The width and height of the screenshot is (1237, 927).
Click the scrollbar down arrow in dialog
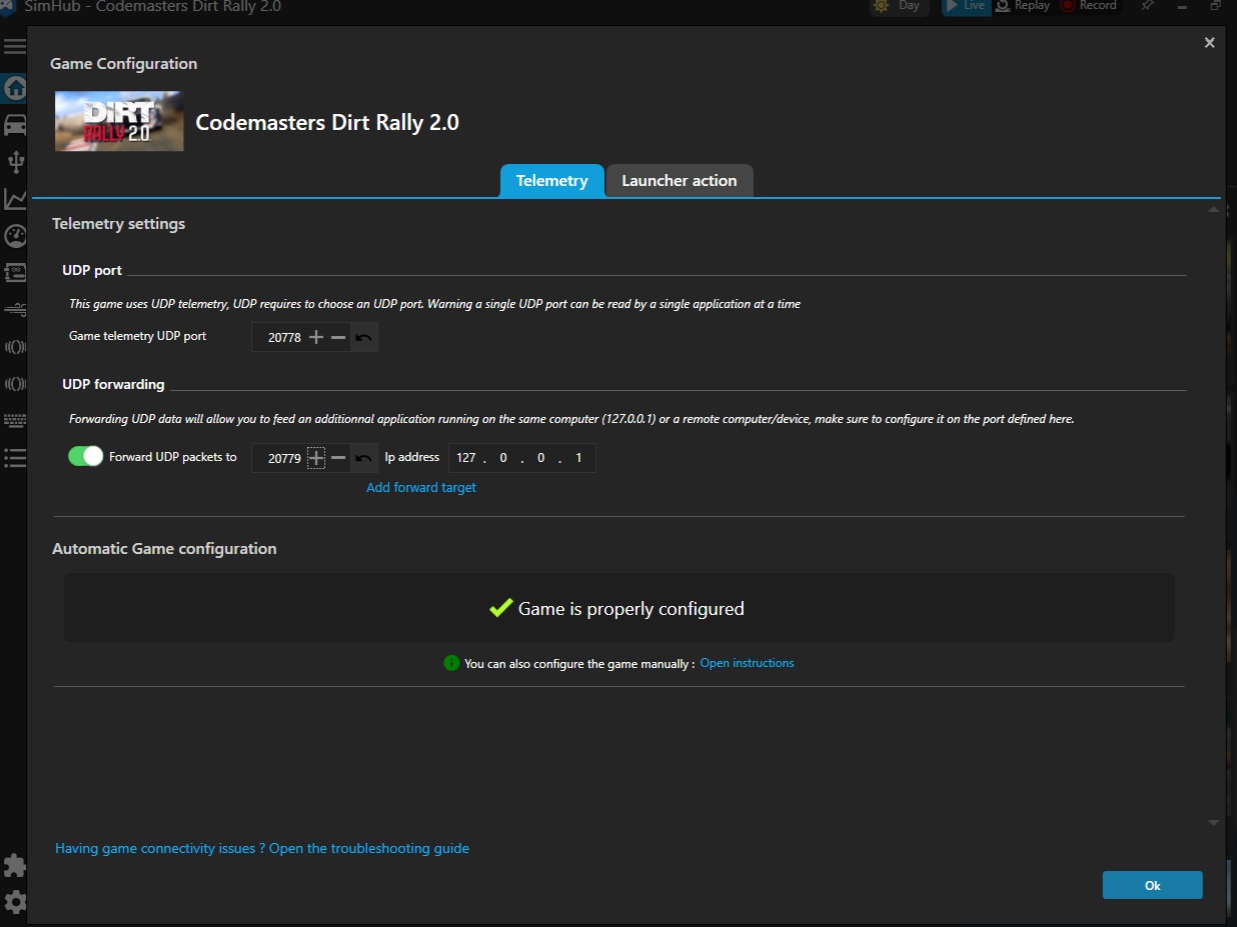[1213, 822]
